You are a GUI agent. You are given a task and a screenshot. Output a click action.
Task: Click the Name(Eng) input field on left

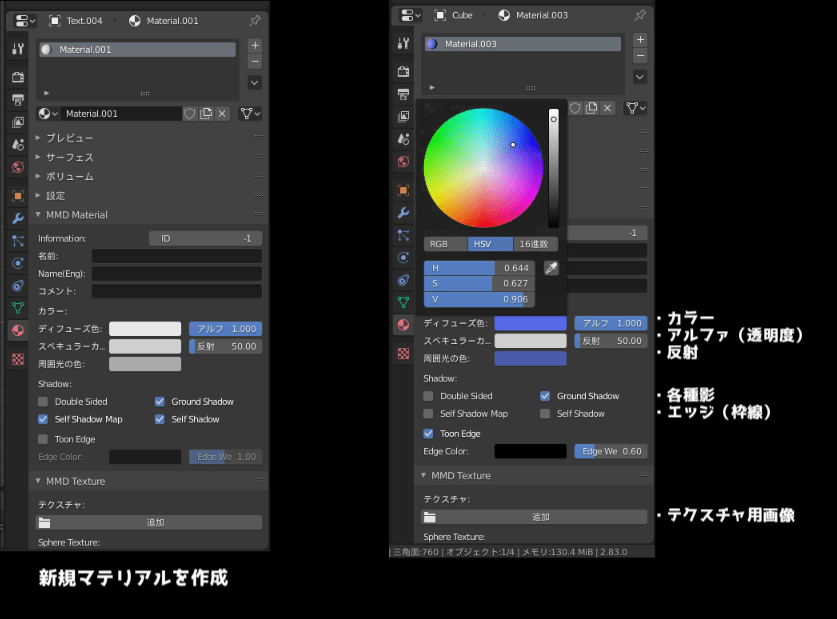pos(177,274)
